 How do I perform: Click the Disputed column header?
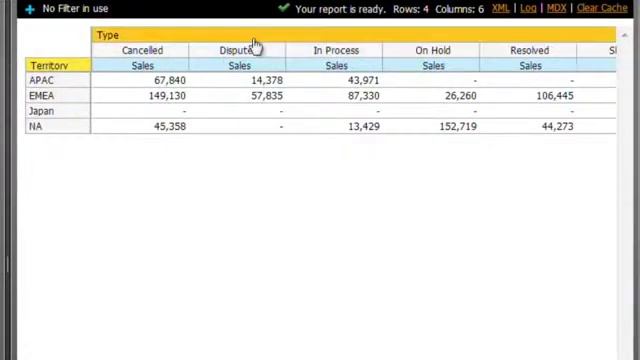pyautogui.click(x=237, y=51)
